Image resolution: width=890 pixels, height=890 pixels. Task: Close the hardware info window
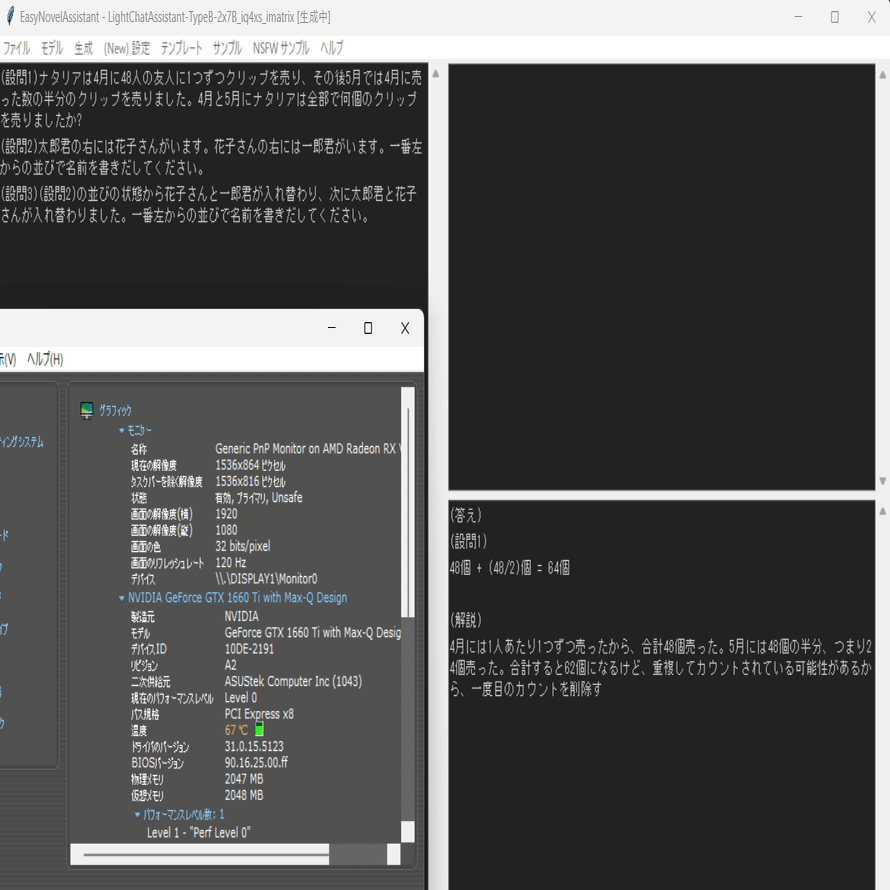[x=405, y=328]
